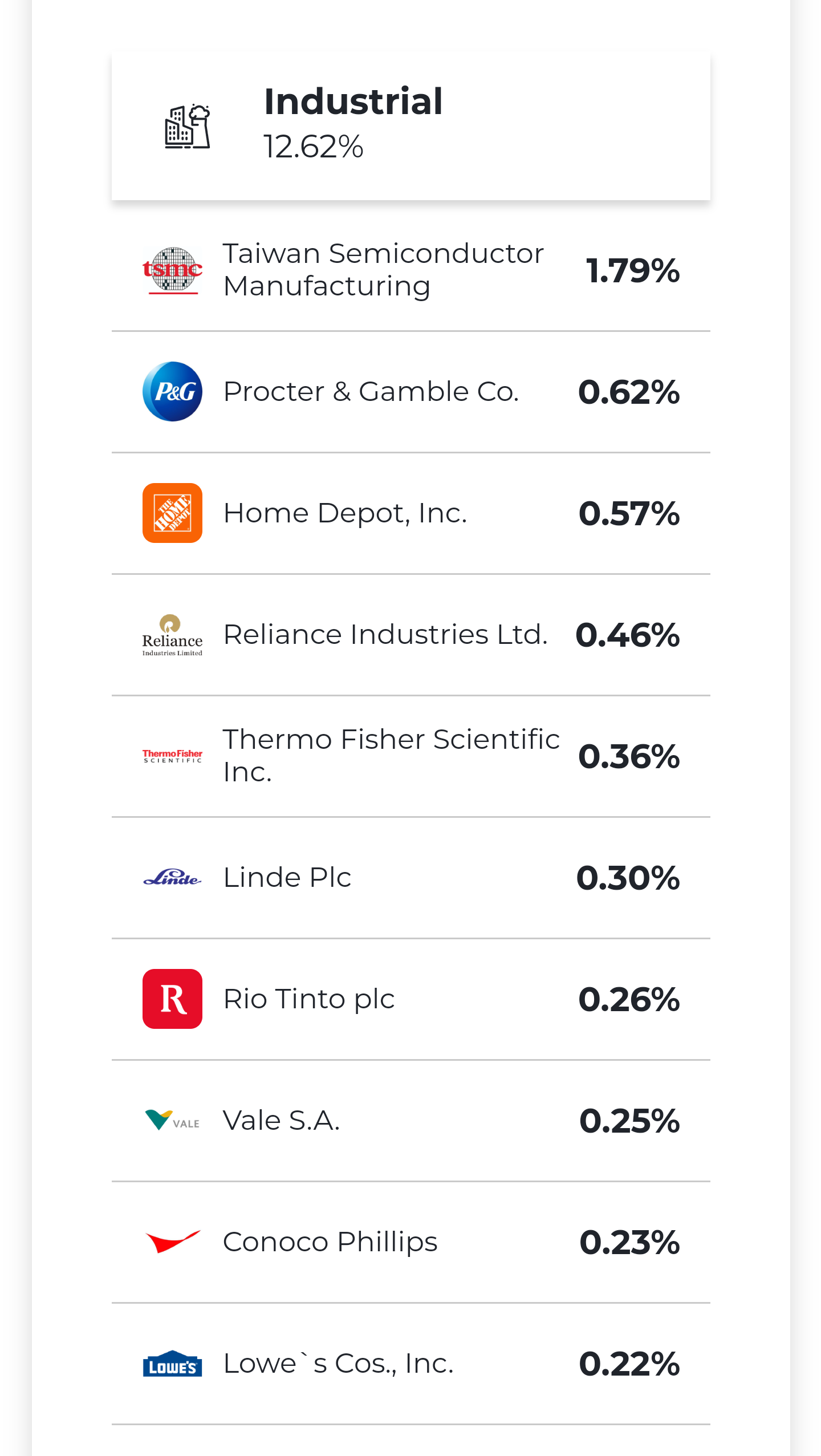Open Home Depot, Inc. holding name
The height and width of the screenshot is (1456, 821).
coord(345,513)
